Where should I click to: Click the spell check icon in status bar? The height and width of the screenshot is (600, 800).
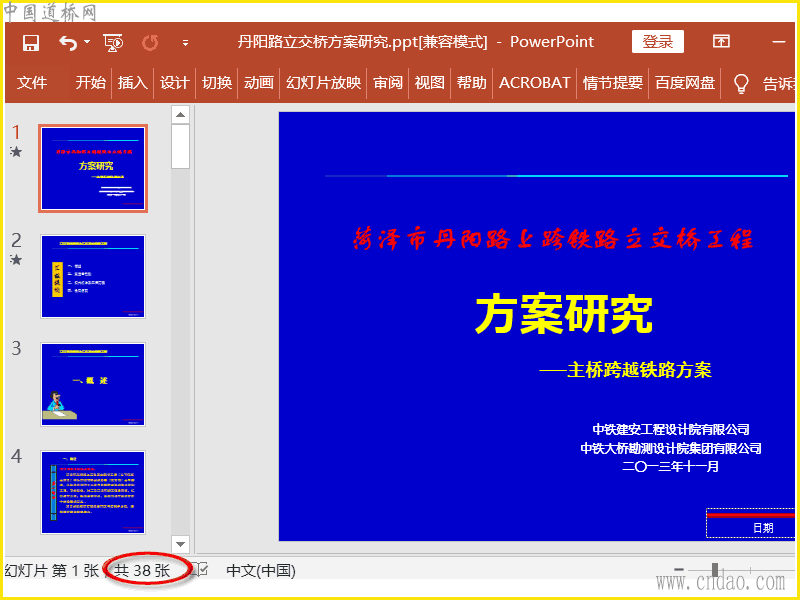[202, 570]
